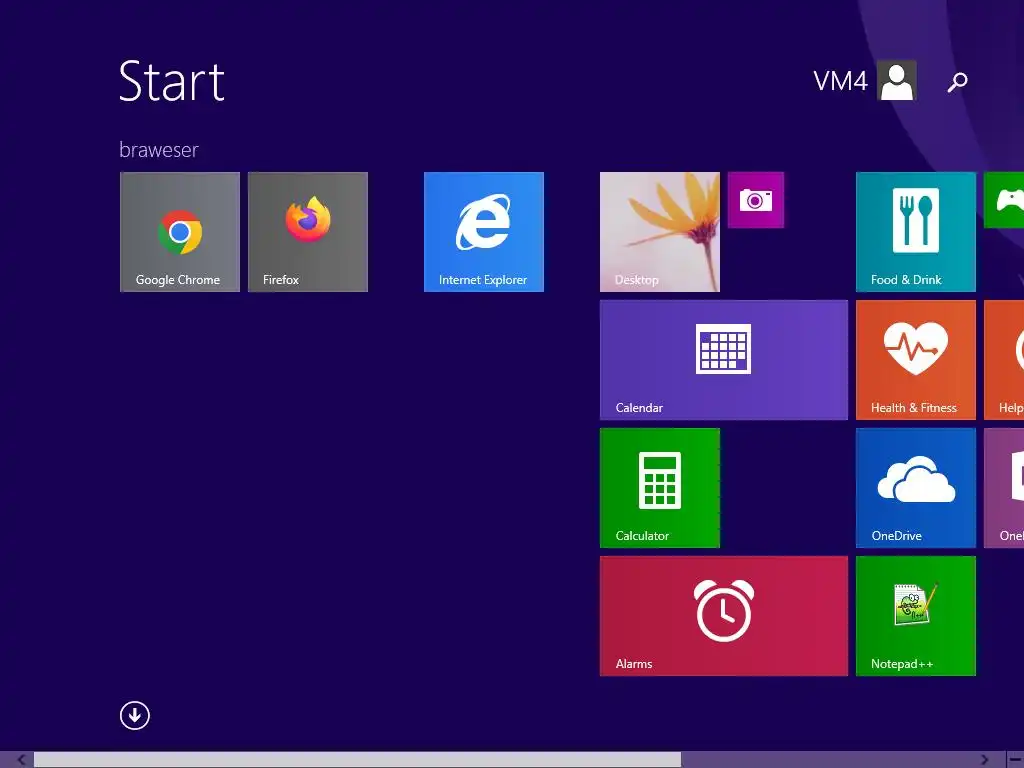Open the green Xbox Games tile
Viewport: 1024px width, 768px height.
pos(1004,200)
